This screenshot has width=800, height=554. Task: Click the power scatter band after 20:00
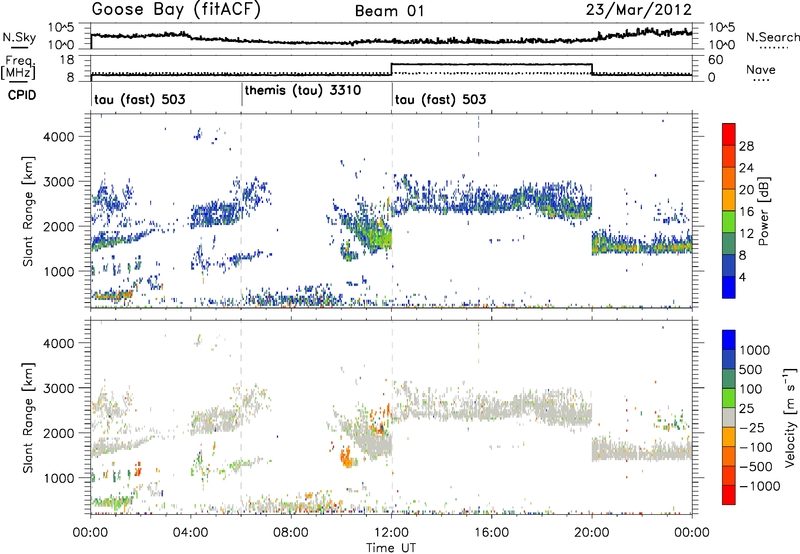tap(642, 244)
